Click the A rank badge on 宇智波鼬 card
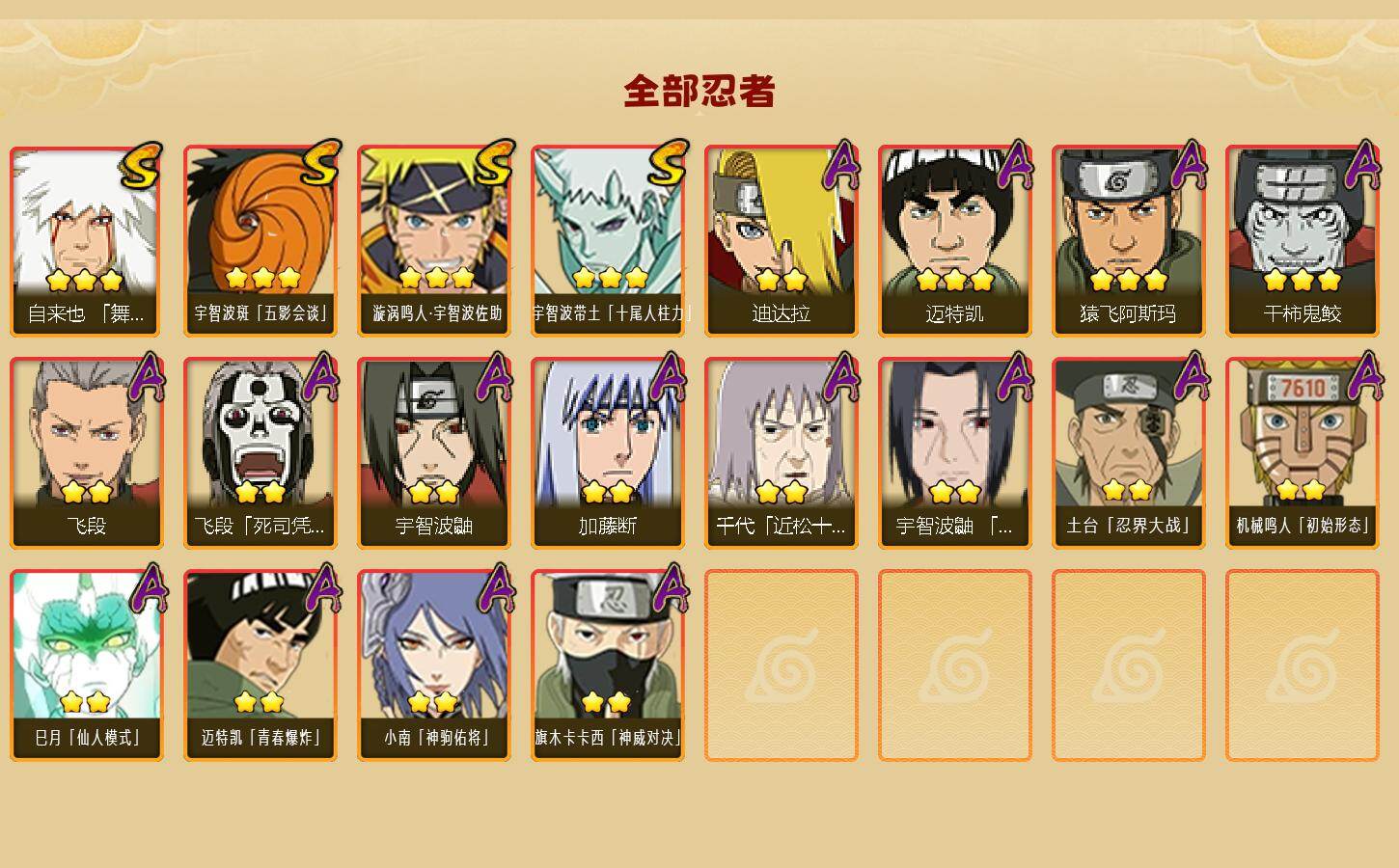 (494, 376)
